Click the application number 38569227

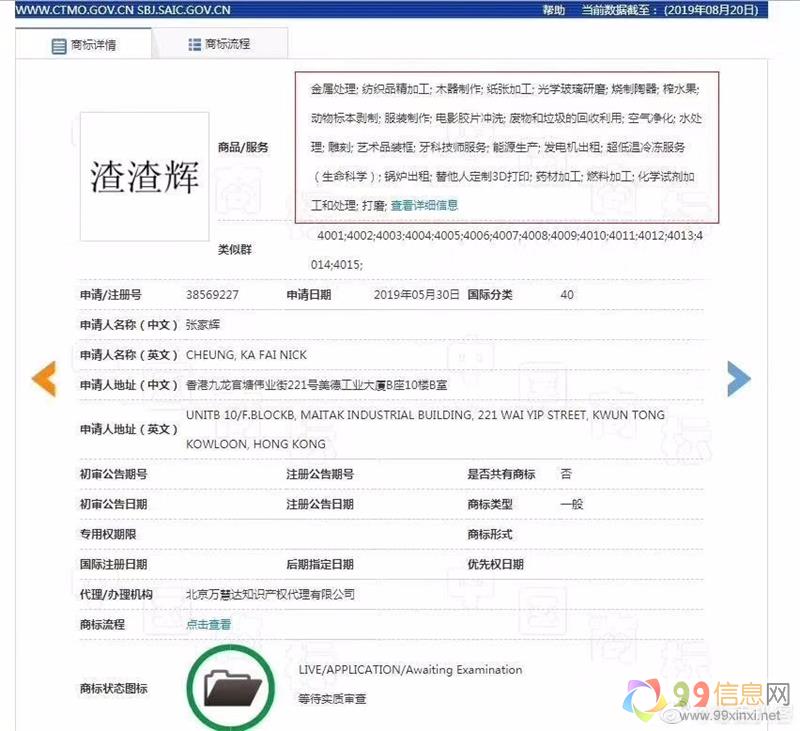[211, 295]
